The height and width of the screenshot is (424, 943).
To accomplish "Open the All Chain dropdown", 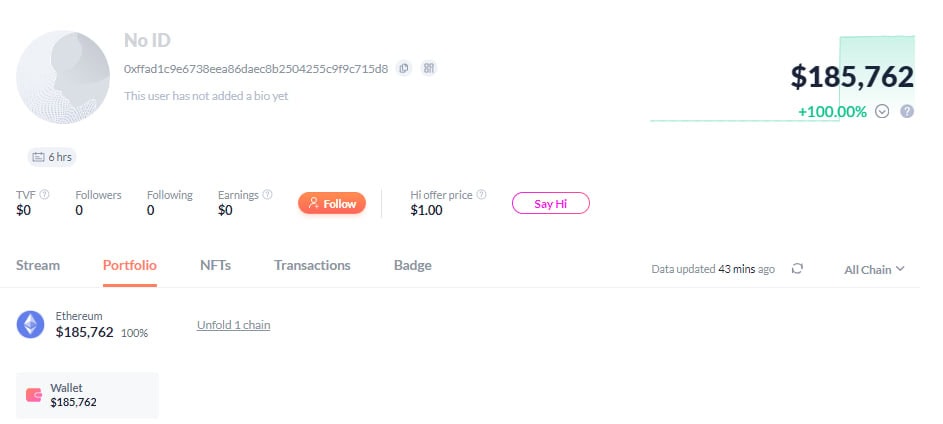I will point(874,269).
